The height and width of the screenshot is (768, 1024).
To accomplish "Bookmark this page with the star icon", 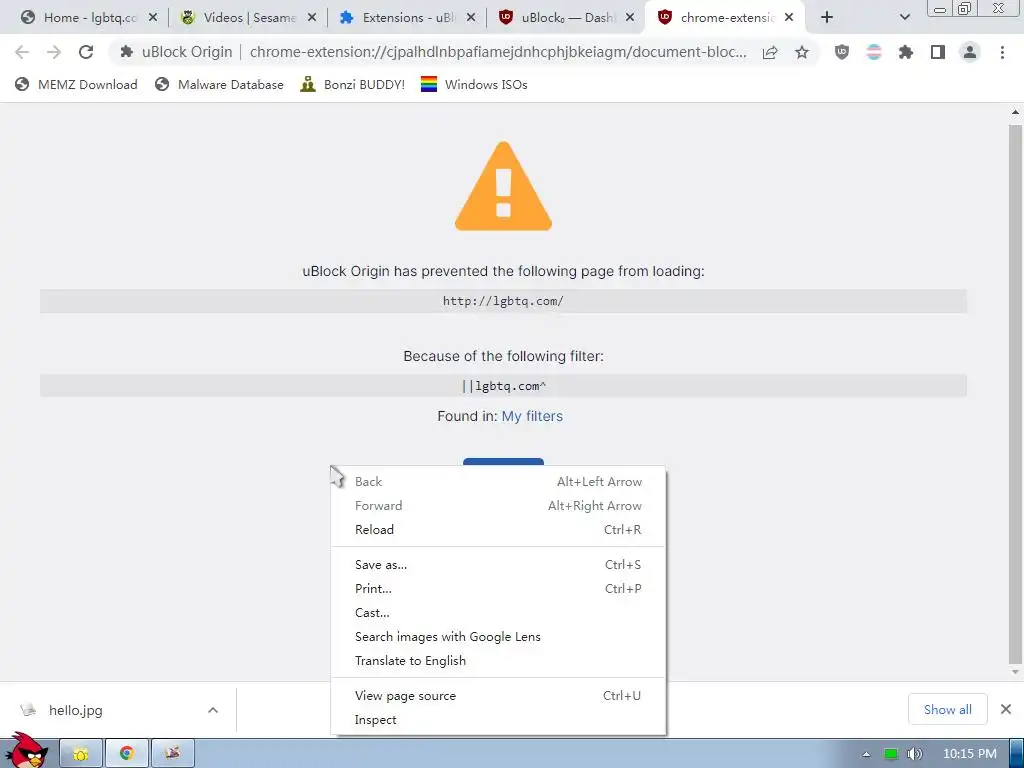I will [802, 52].
